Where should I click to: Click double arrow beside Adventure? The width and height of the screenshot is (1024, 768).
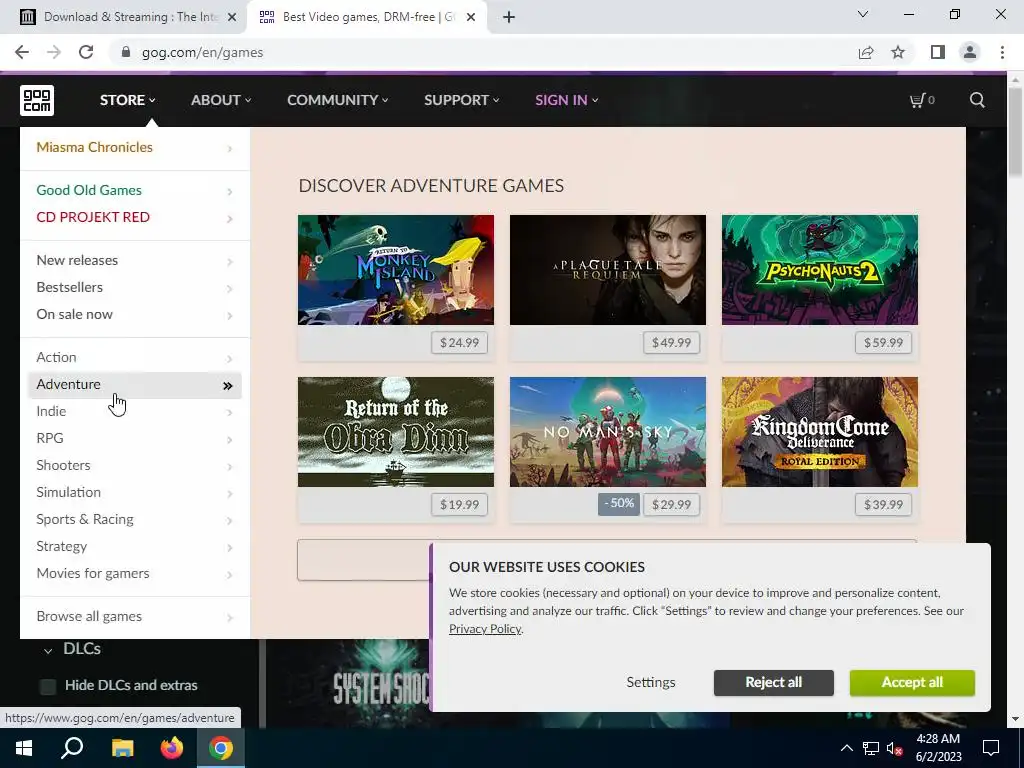pyautogui.click(x=227, y=386)
